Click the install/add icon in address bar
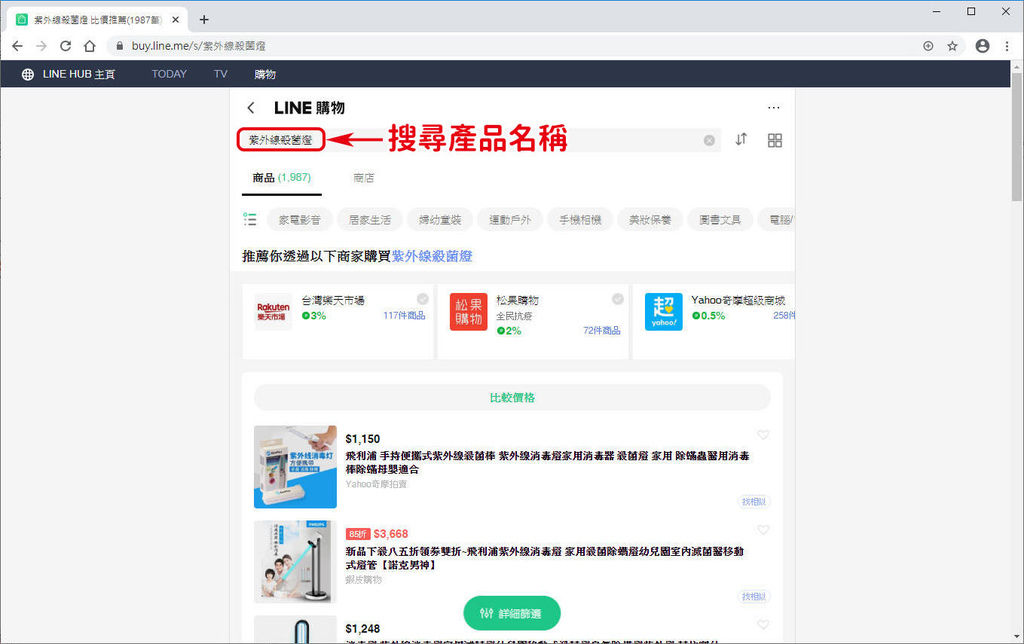 coord(928,46)
